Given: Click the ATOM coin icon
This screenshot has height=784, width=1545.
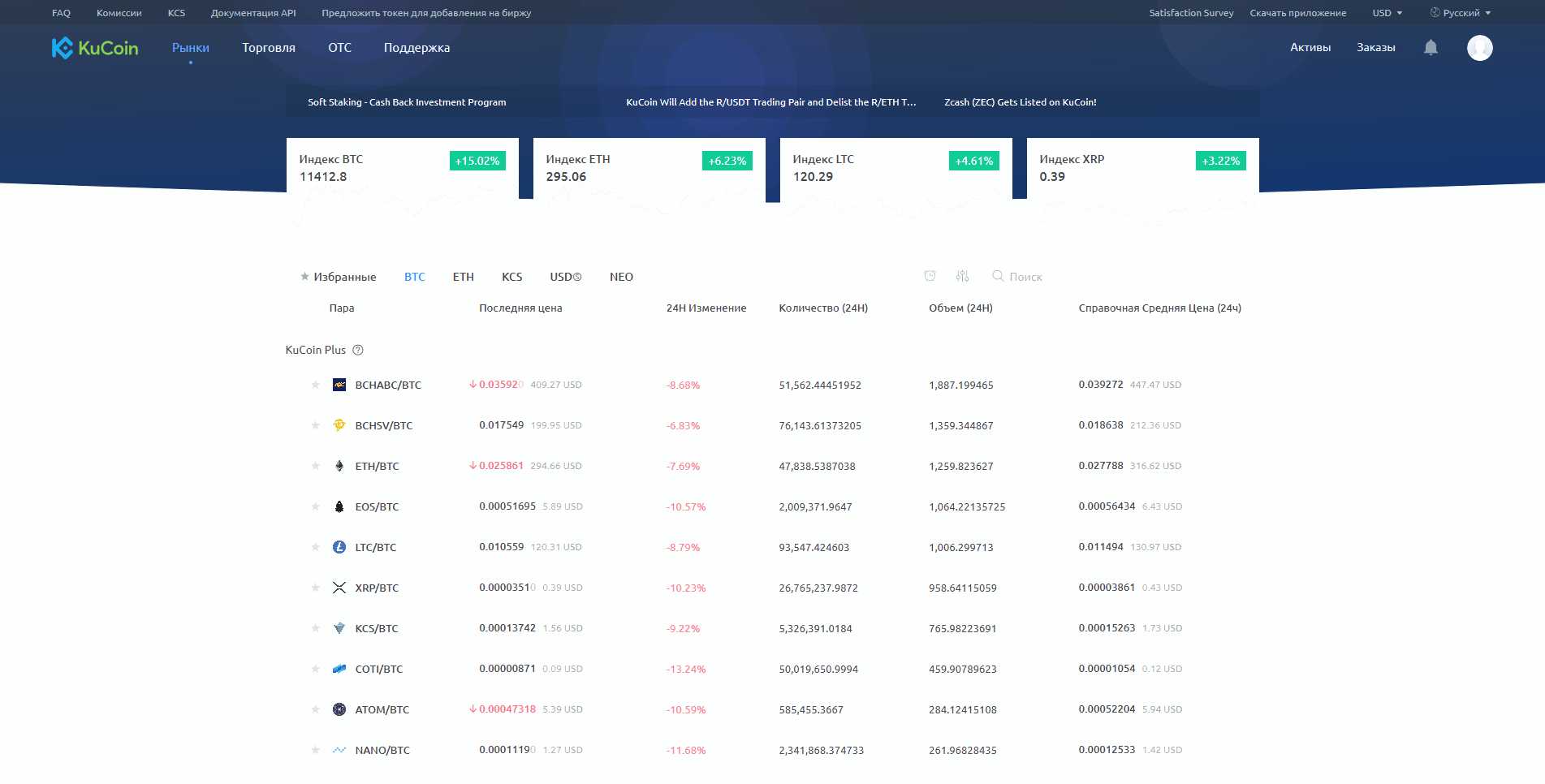Looking at the screenshot, I should 339,709.
